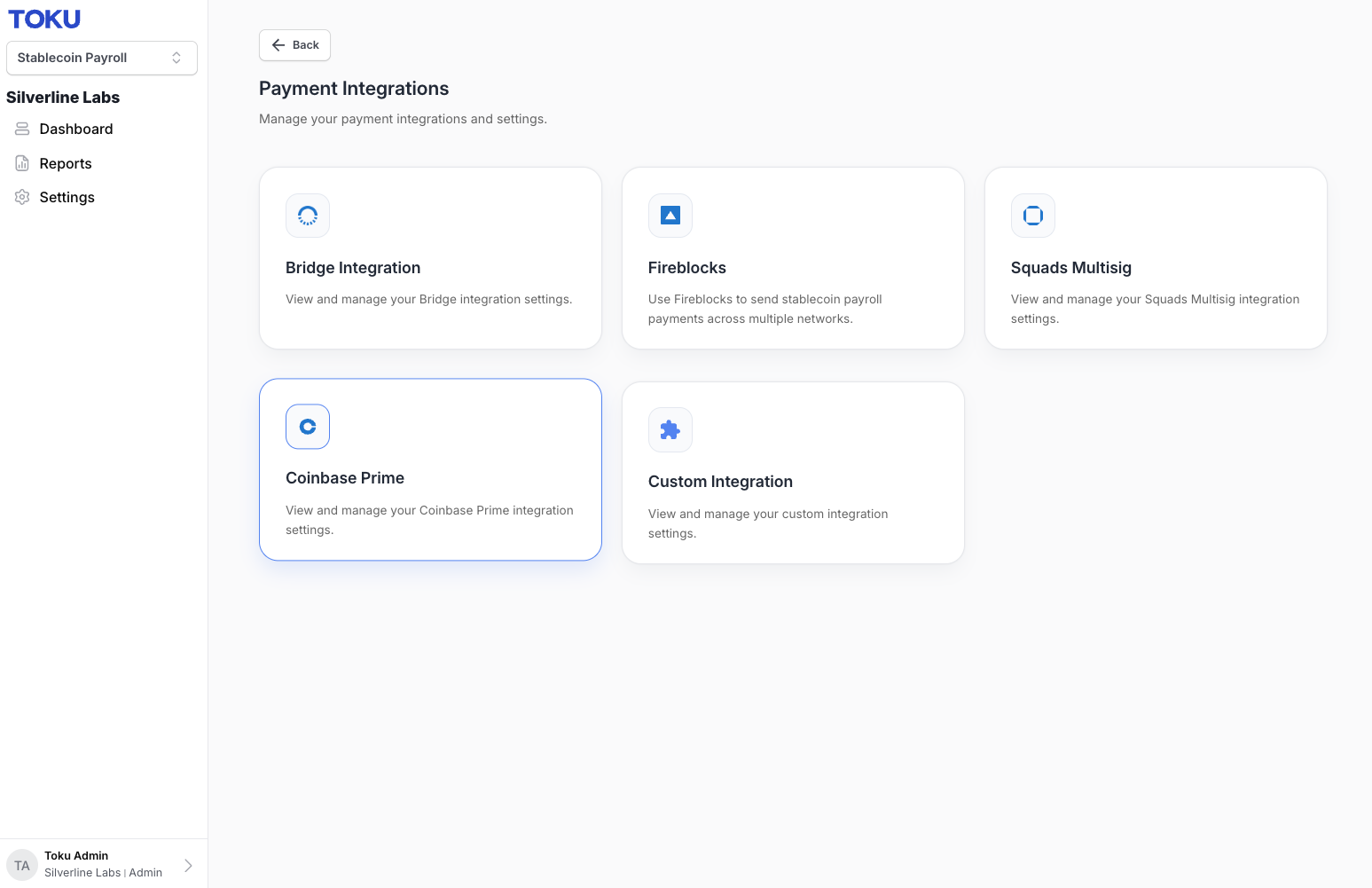Click the Custom Integration puzzle icon
The image size is (1372, 888).
pos(670,430)
